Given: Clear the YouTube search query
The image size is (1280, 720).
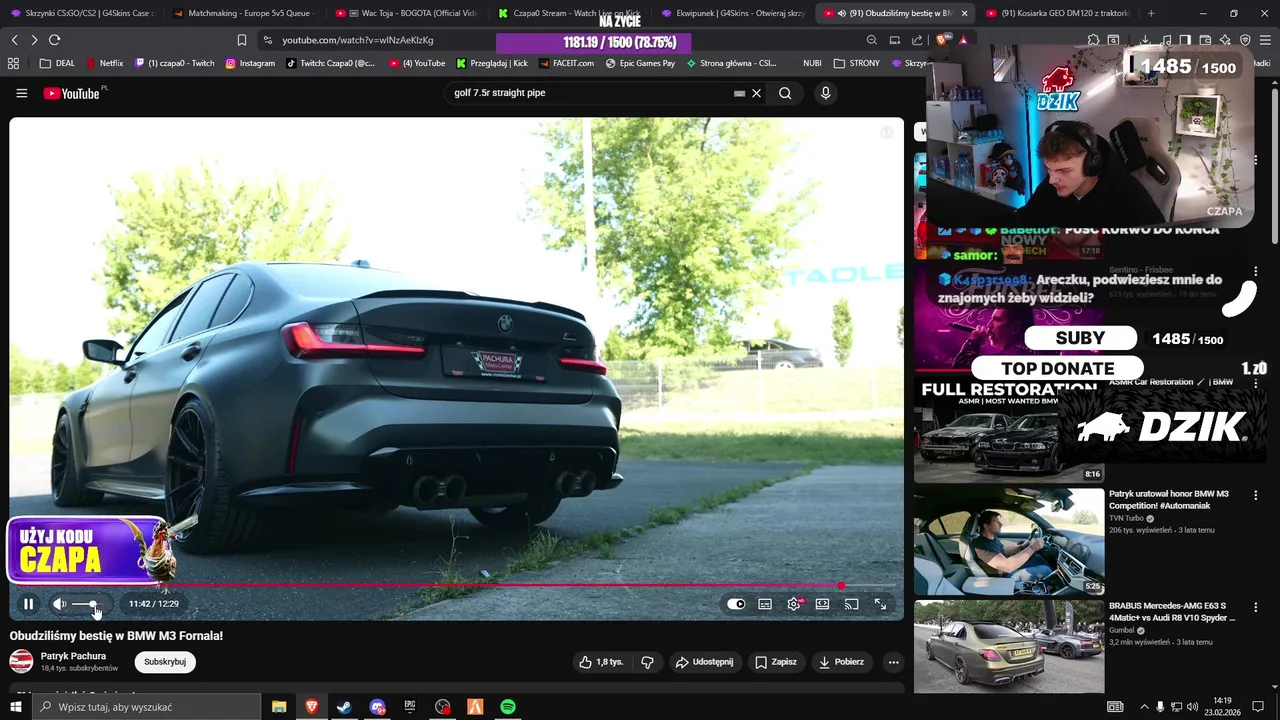Looking at the screenshot, I should pos(756,93).
